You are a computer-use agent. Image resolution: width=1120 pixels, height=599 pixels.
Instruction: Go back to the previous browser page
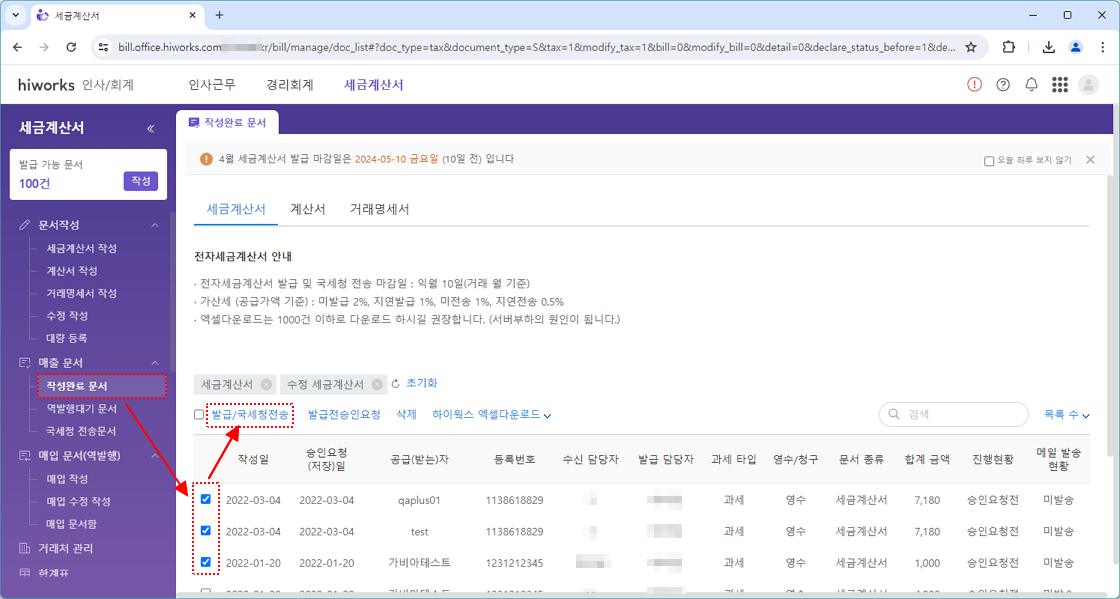pos(17,47)
